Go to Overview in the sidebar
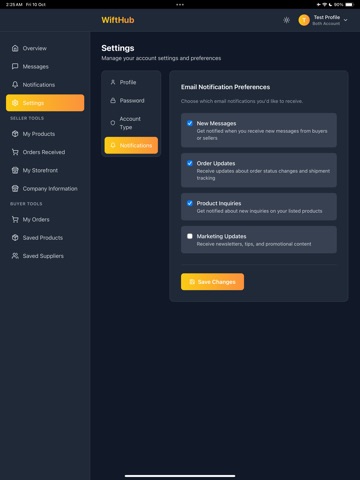This screenshot has height=480, width=360. click(x=45, y=48)
